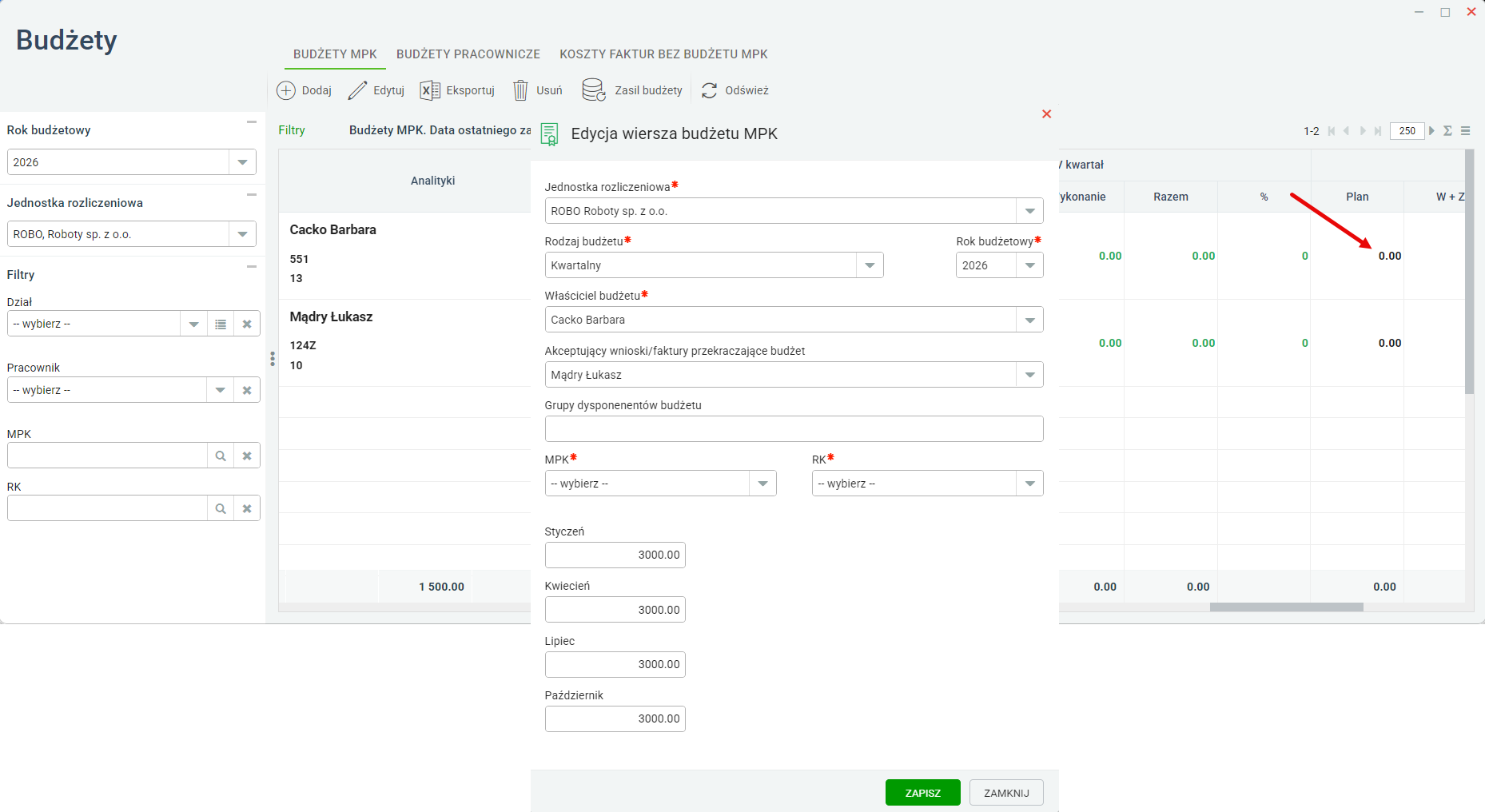Screen dimensions: 1485x812
Task: Click the Kwiecień amount field
Action: (615, 610)
